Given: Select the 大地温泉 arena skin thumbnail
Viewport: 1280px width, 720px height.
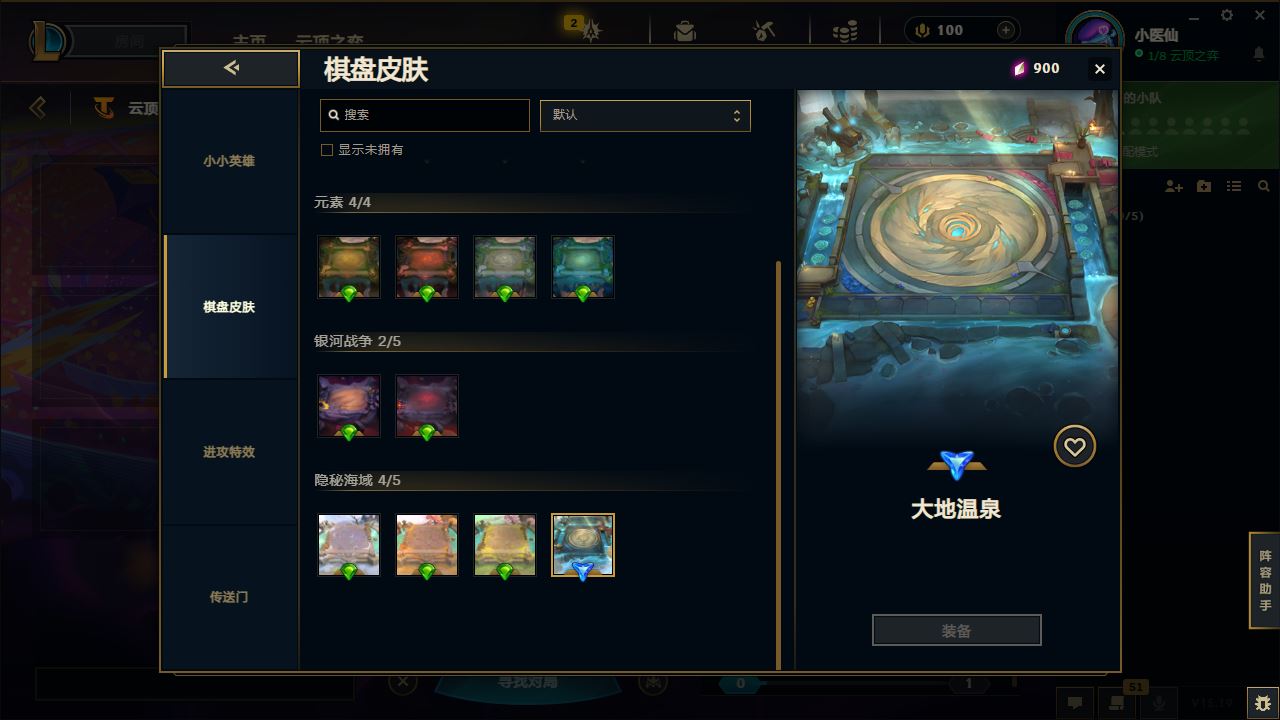Looking at the screenshot, I should point(583,545).
